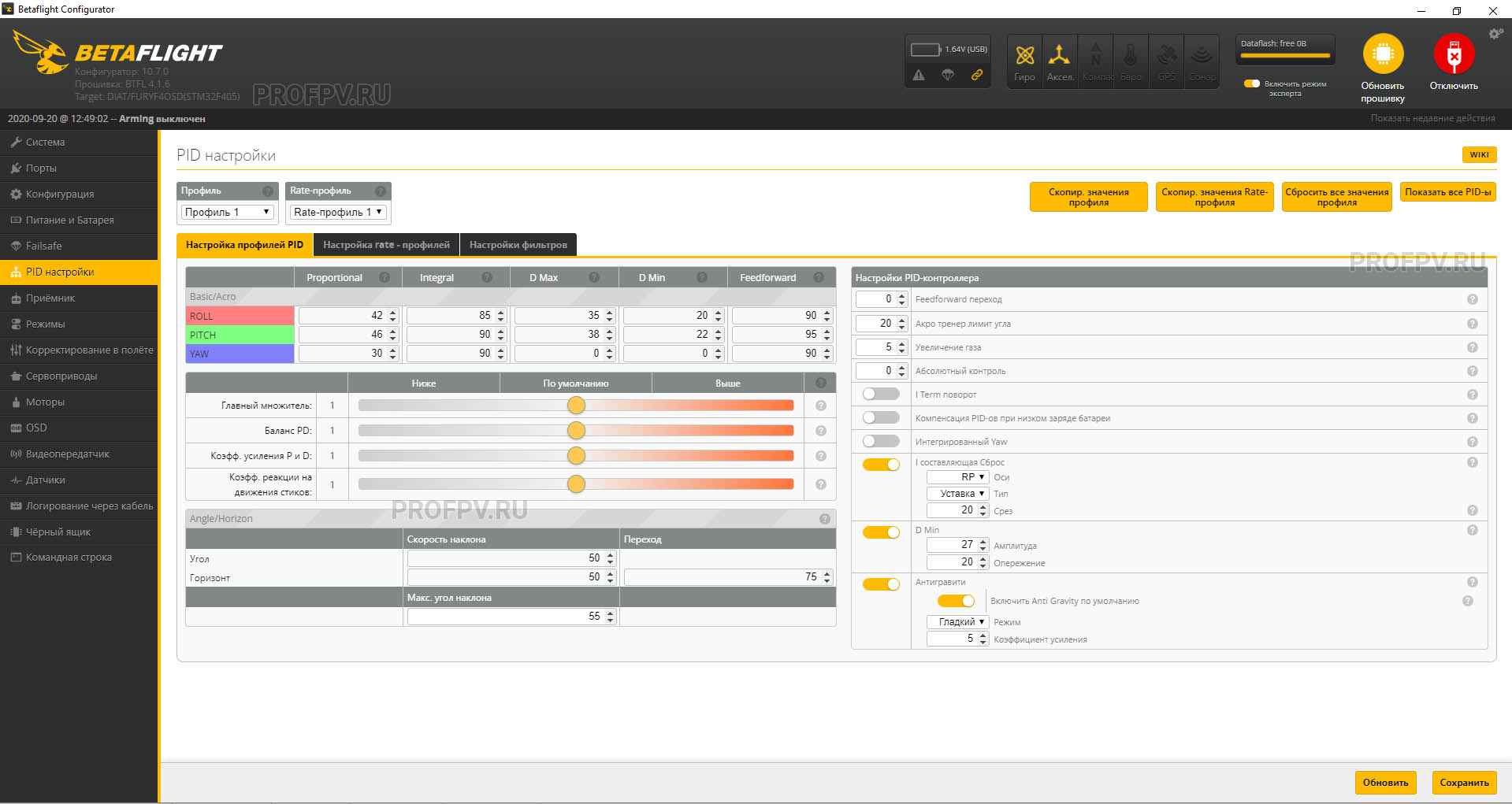Click the ROLL Proportional value field
This screenshot has height=804, width=1512.
[x=347, y=315]
